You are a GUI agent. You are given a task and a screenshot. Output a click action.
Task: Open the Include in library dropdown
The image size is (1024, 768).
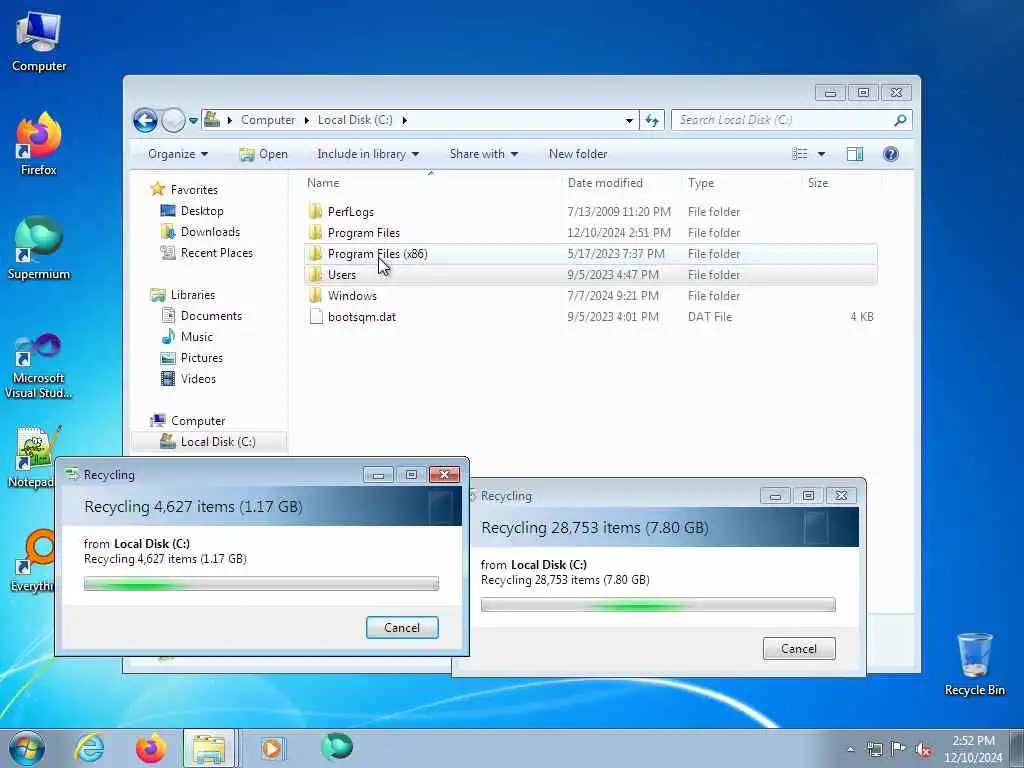click(368, 154)
